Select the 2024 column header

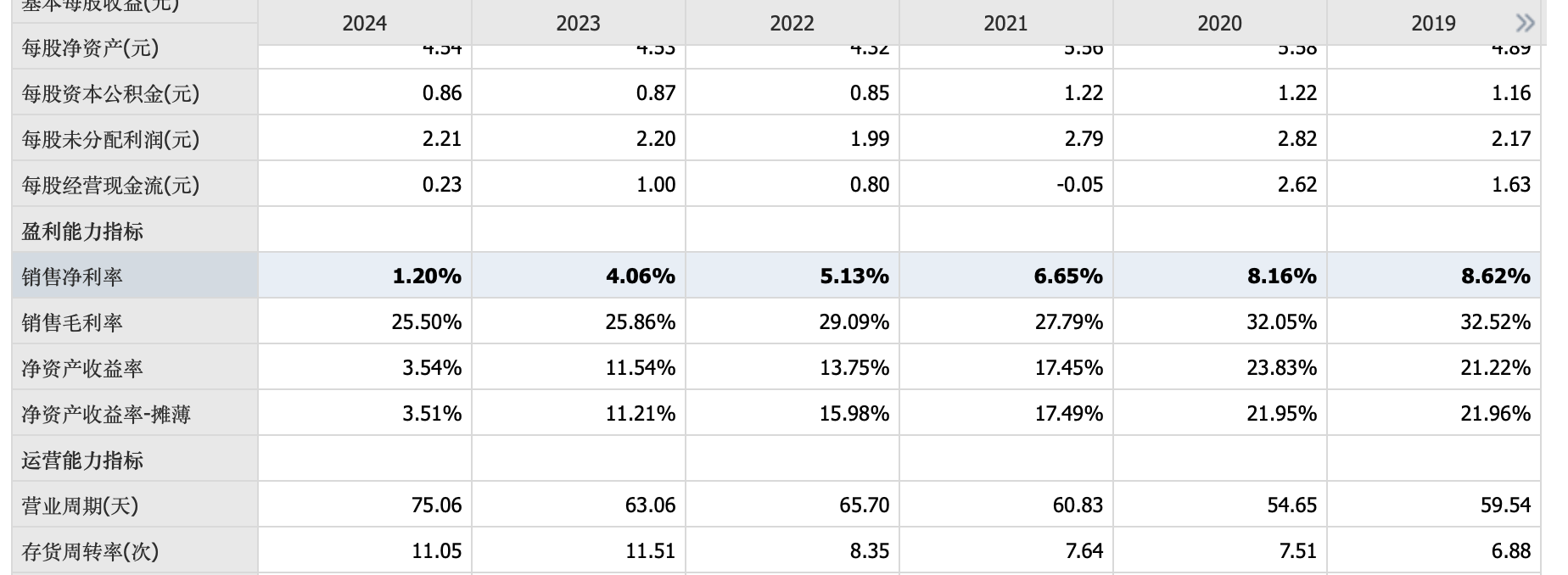pos(364,23)
